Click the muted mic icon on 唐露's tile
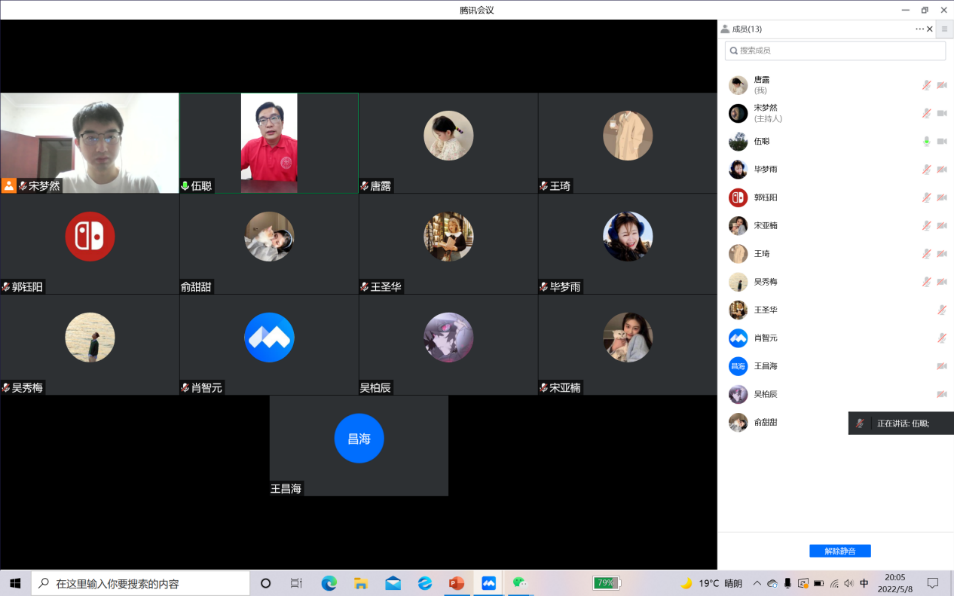The height and width of the screenshot is (596, 954). tap(364, 185)
